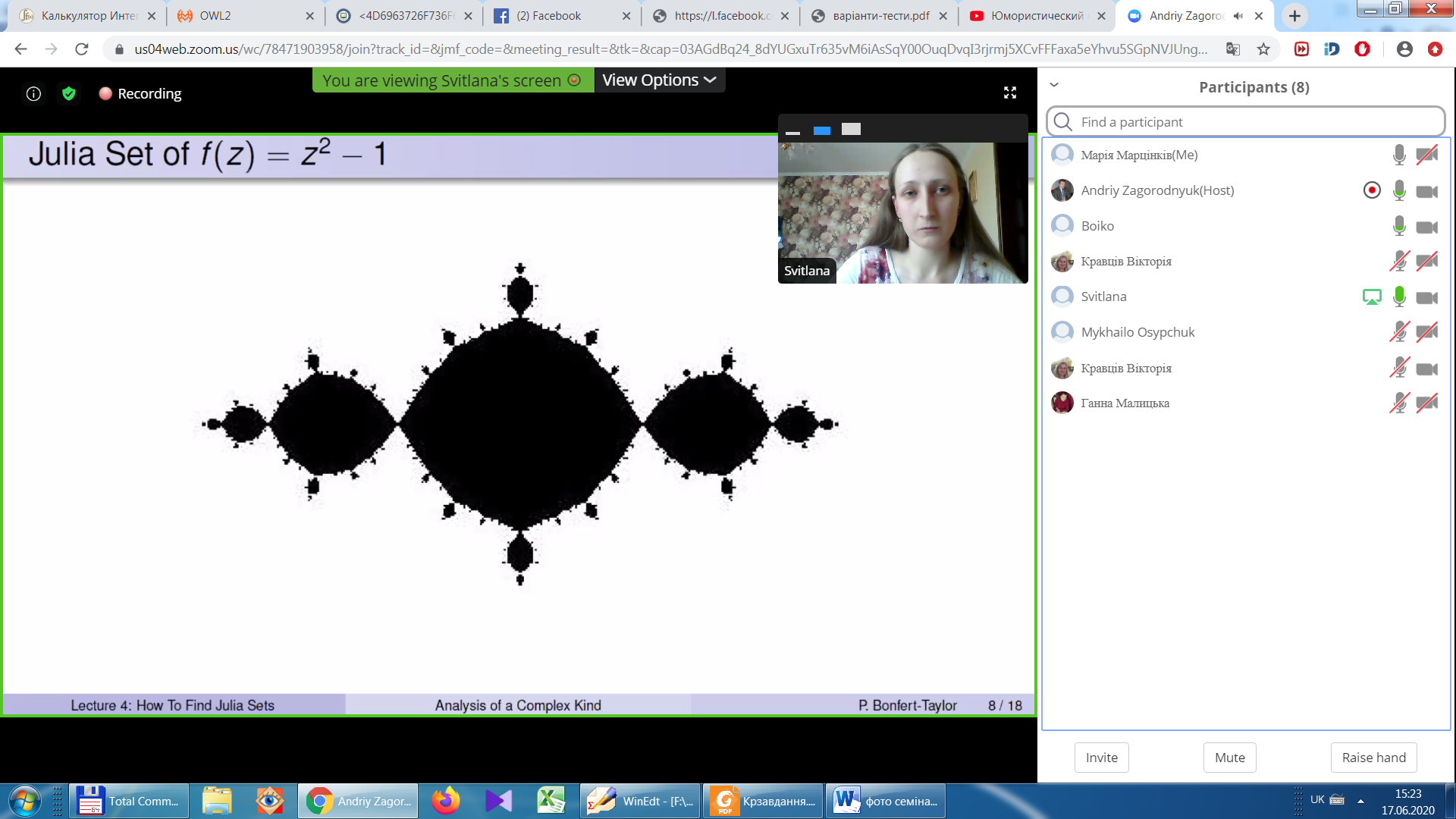Viewport: 1456px width, 819px height.
Task: Bookmark this page with star icon
Action: 1263,49
